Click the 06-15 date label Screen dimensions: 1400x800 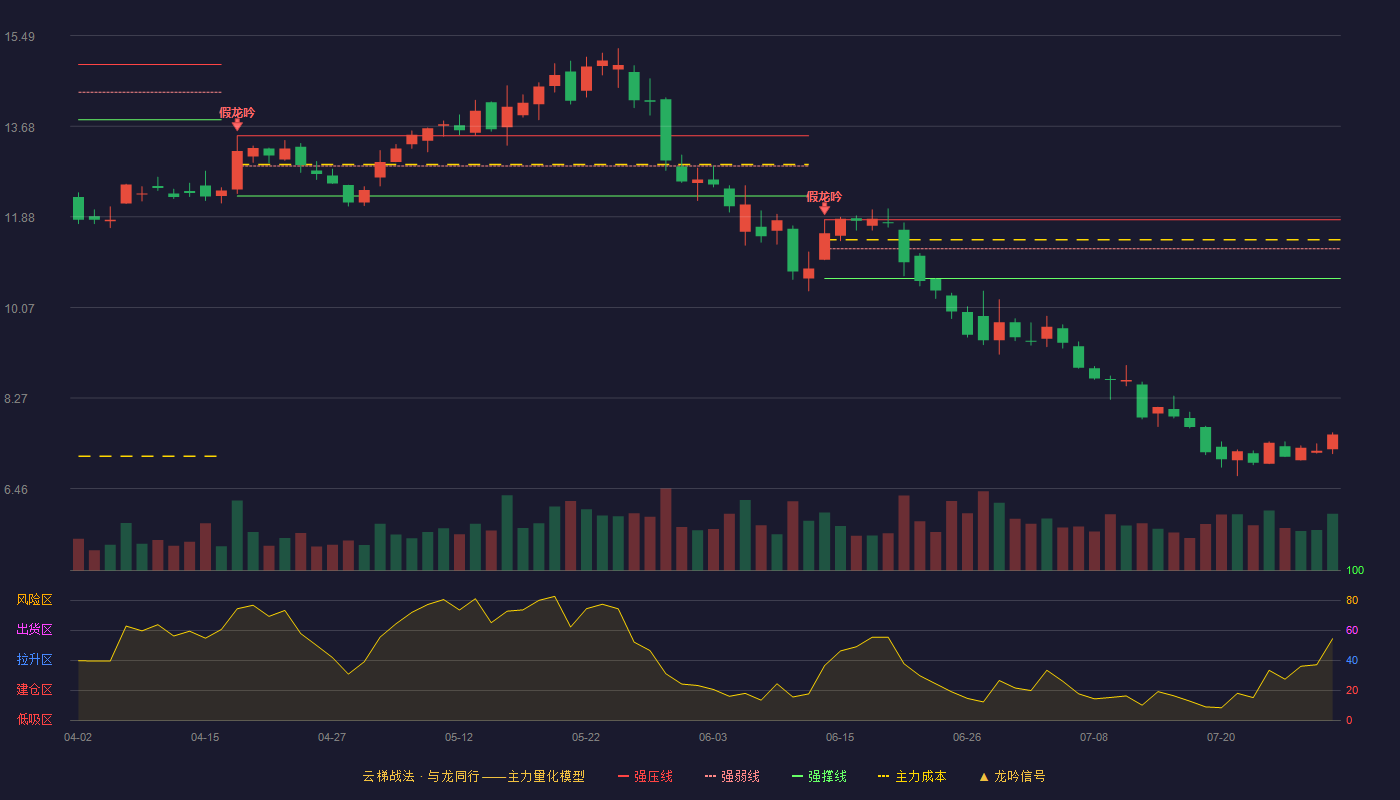[x=840, y=737]
